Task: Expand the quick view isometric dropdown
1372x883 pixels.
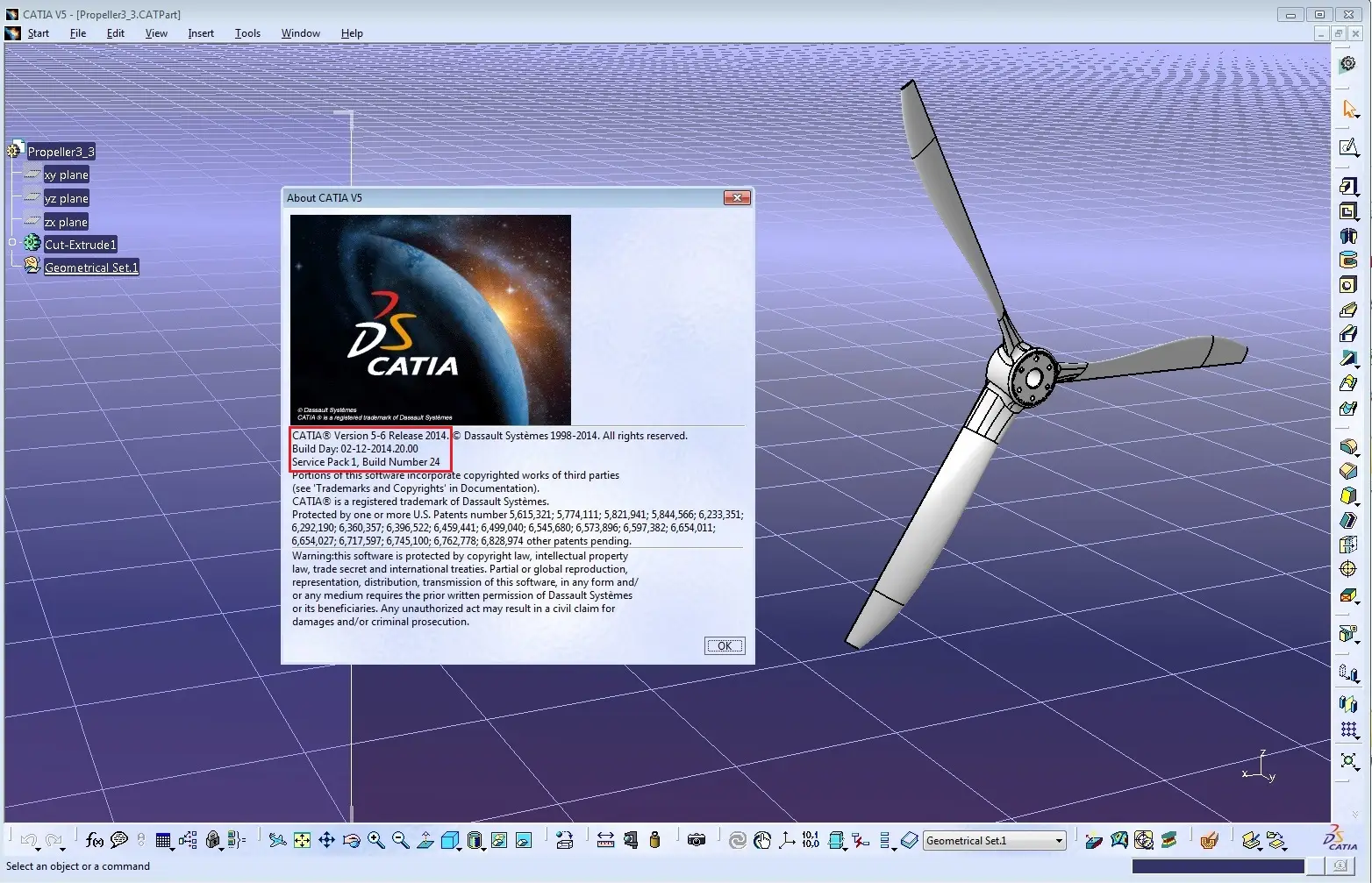Action: pyautogui.click(x=457, y=848)
